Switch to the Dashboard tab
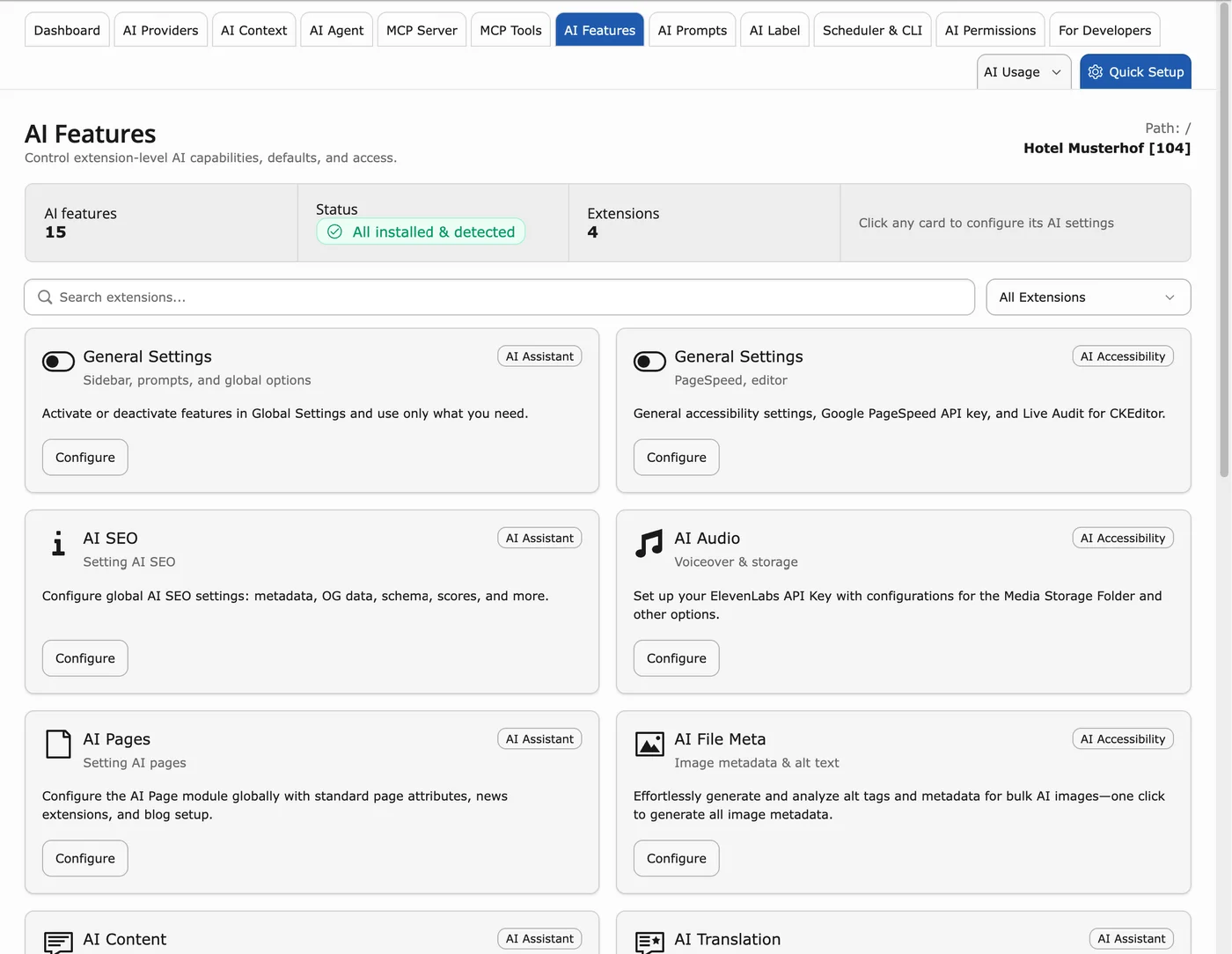The width and height of the screenshot is (1232, 954). (67, 30)
